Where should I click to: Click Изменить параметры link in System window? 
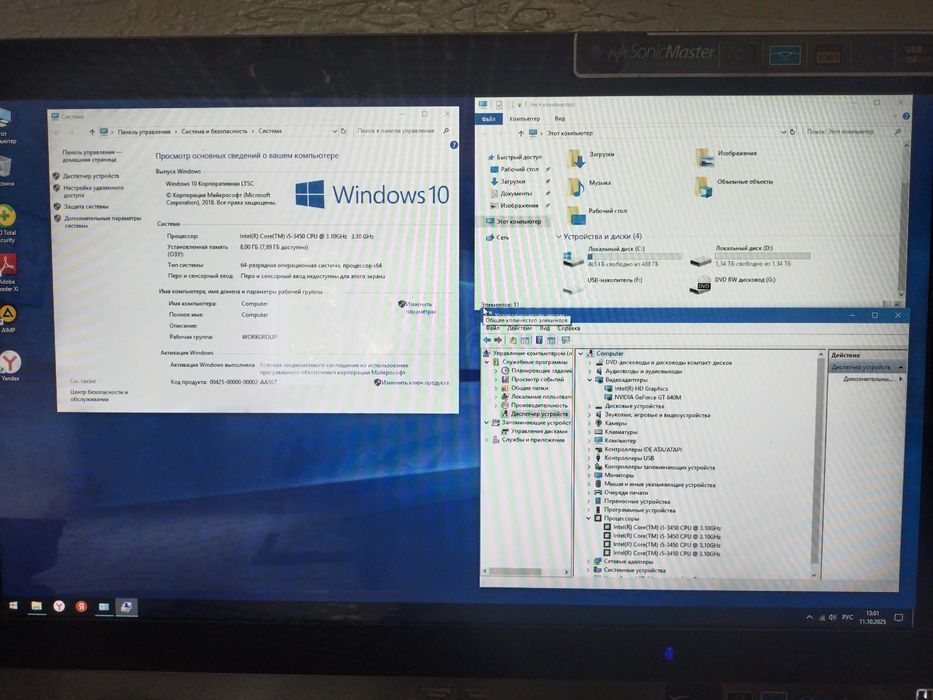[419, 307]
